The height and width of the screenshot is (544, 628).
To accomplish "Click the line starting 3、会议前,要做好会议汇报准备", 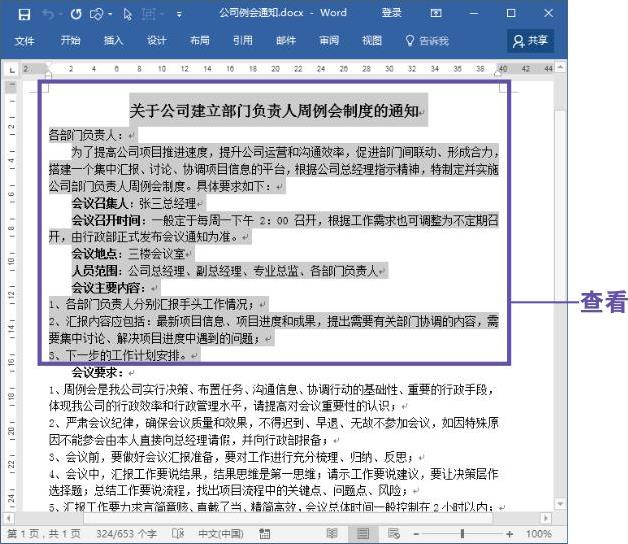I will (230, 457).
